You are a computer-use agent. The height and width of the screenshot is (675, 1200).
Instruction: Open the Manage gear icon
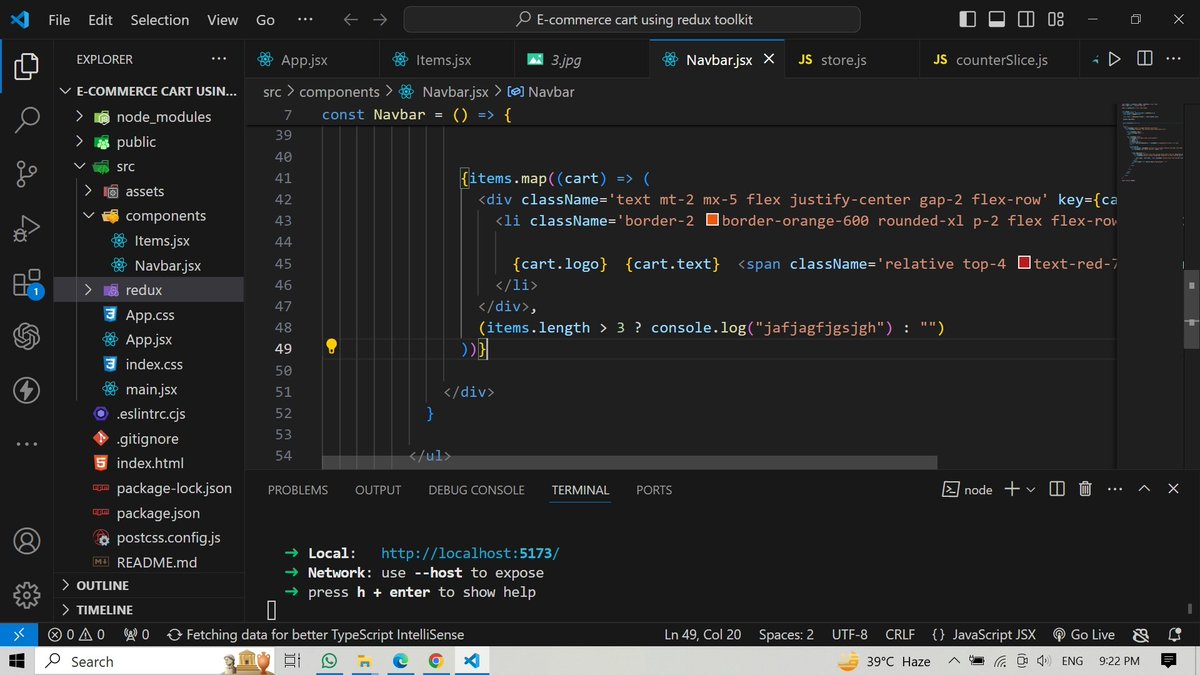pos(27,595)
